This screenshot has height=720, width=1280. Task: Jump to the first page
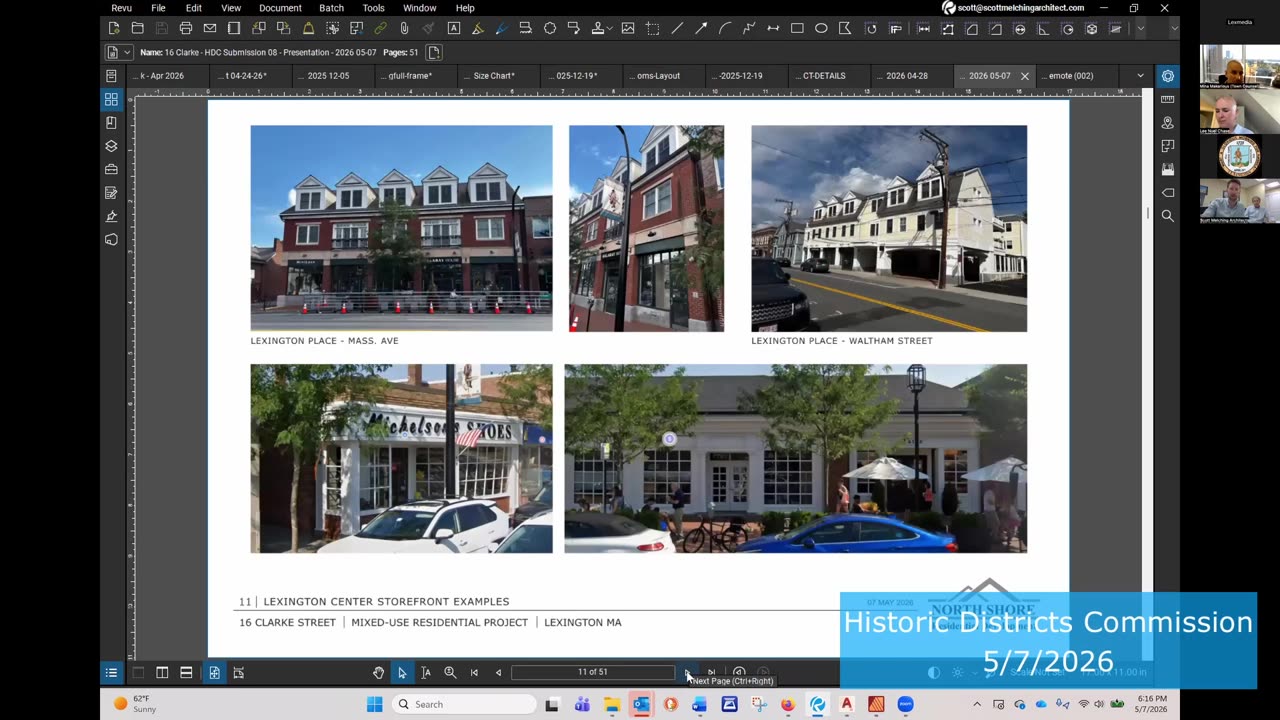474,673
